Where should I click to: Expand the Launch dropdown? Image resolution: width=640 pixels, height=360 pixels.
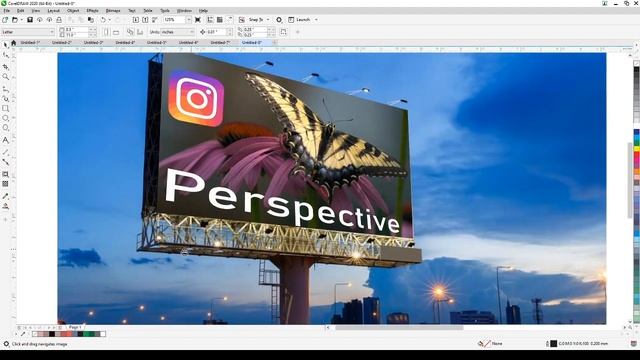pyautogui.click(x=316, y=20)
